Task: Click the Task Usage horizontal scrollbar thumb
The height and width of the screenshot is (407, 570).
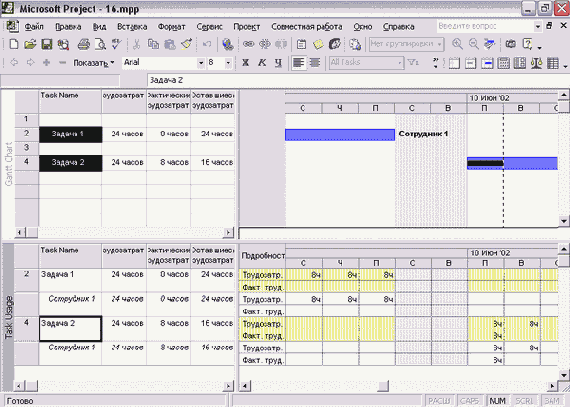Action: (x=383, y=386)
